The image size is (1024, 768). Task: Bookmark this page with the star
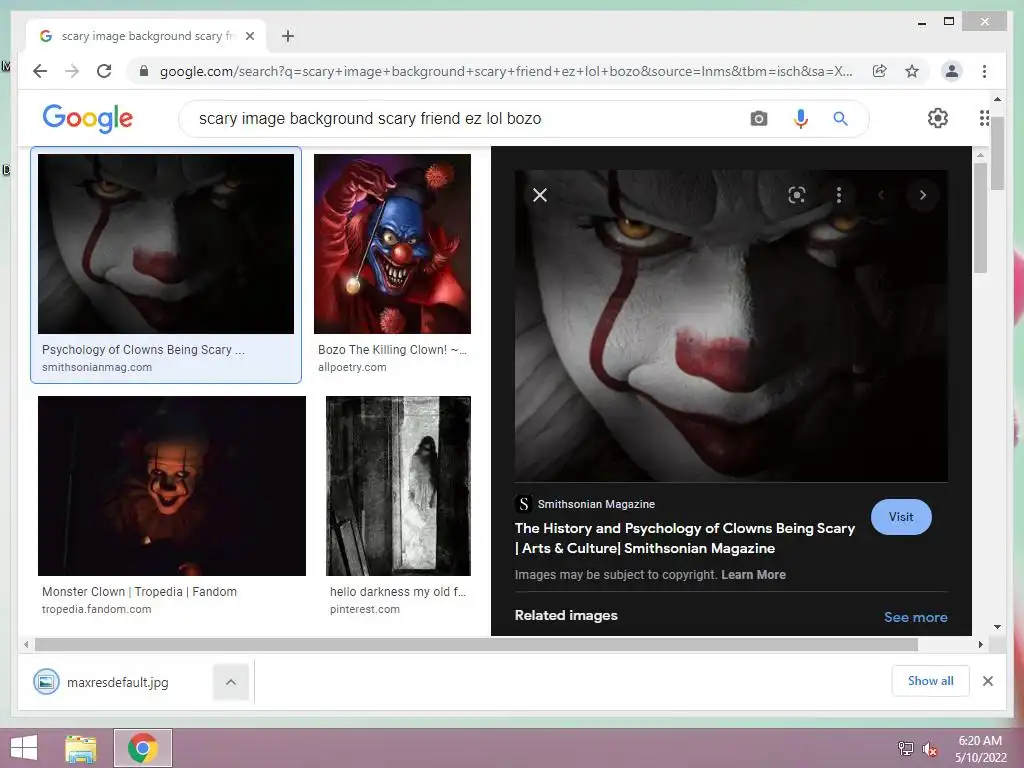click(x=912, y=71)
